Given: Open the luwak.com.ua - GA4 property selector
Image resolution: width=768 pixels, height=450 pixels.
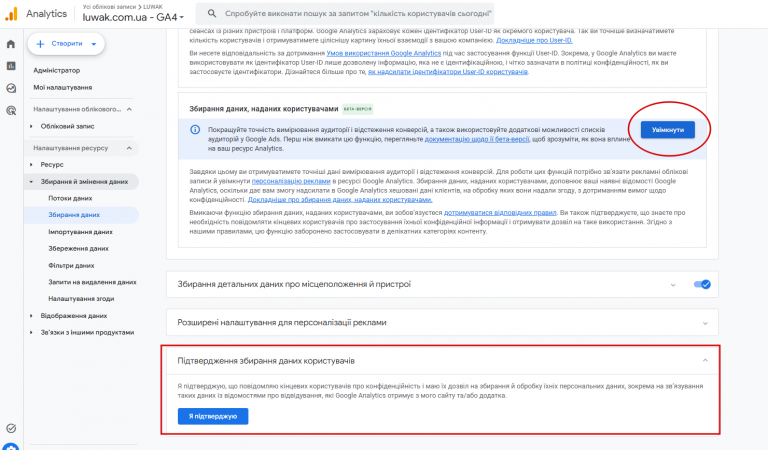Looking at the screenshot, I should click(x=133, y=17).
